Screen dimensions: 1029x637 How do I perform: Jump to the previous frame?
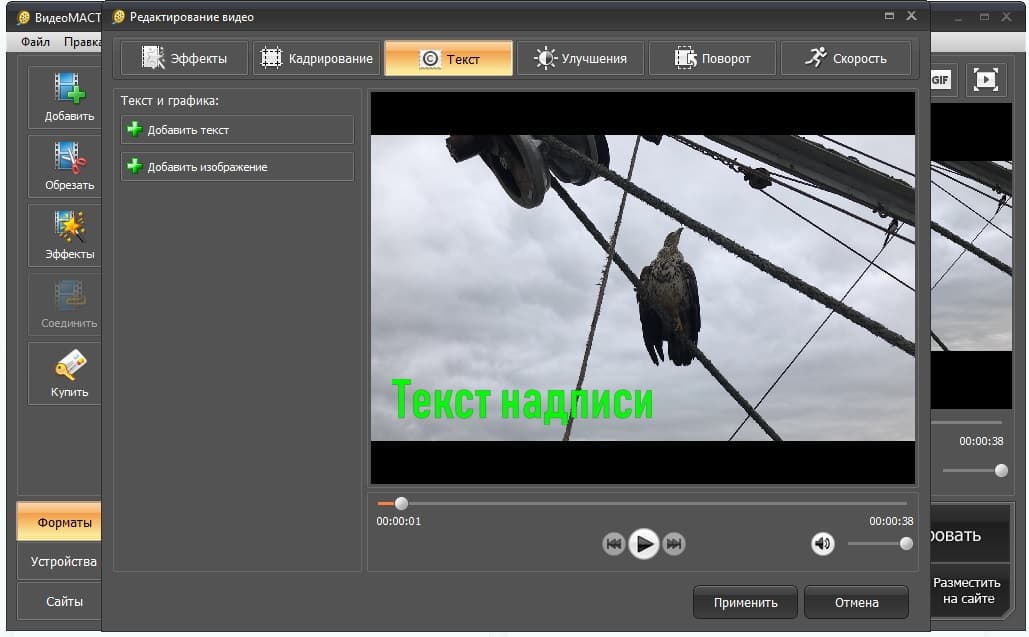[614, 544]
